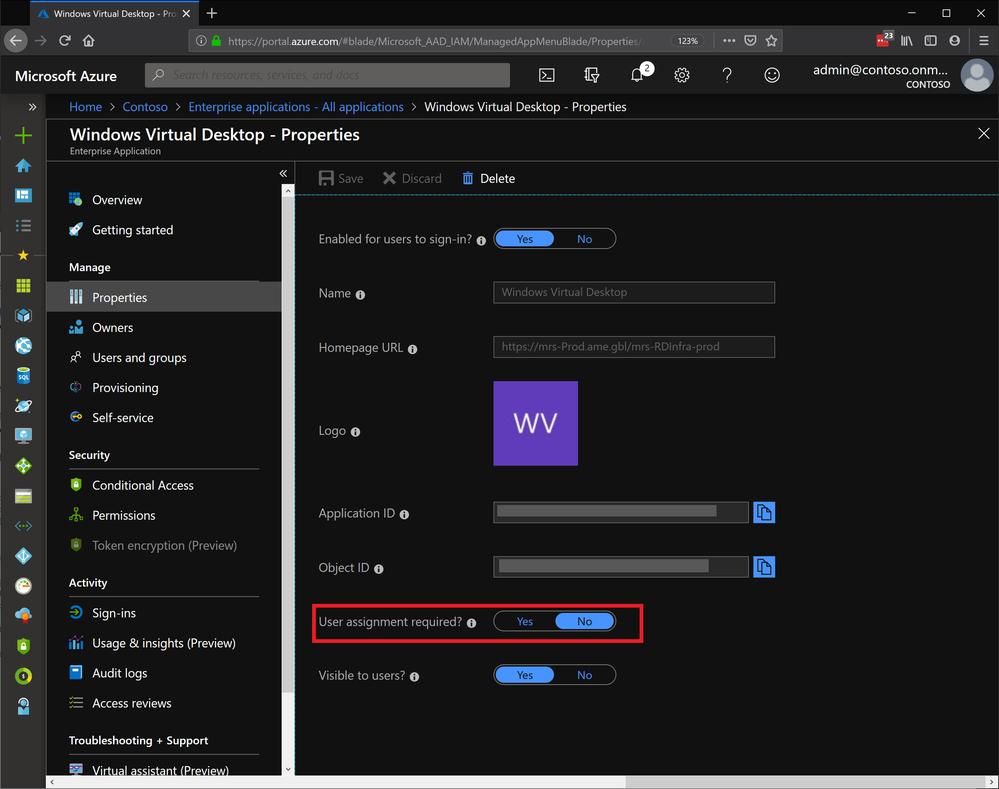Open Resource groups cube icon
The image size is (999, 789).
(24, 315)
